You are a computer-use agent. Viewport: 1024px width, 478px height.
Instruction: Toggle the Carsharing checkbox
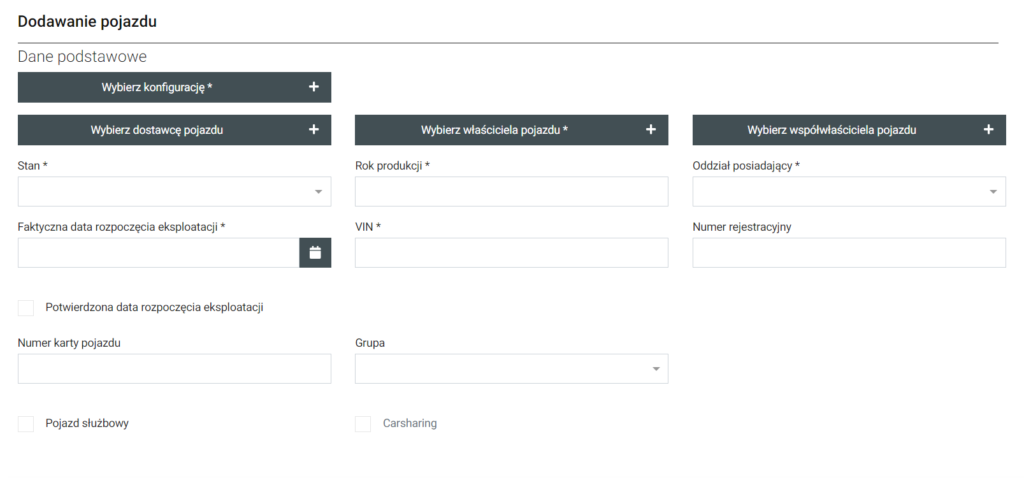[x=363, y=424]
